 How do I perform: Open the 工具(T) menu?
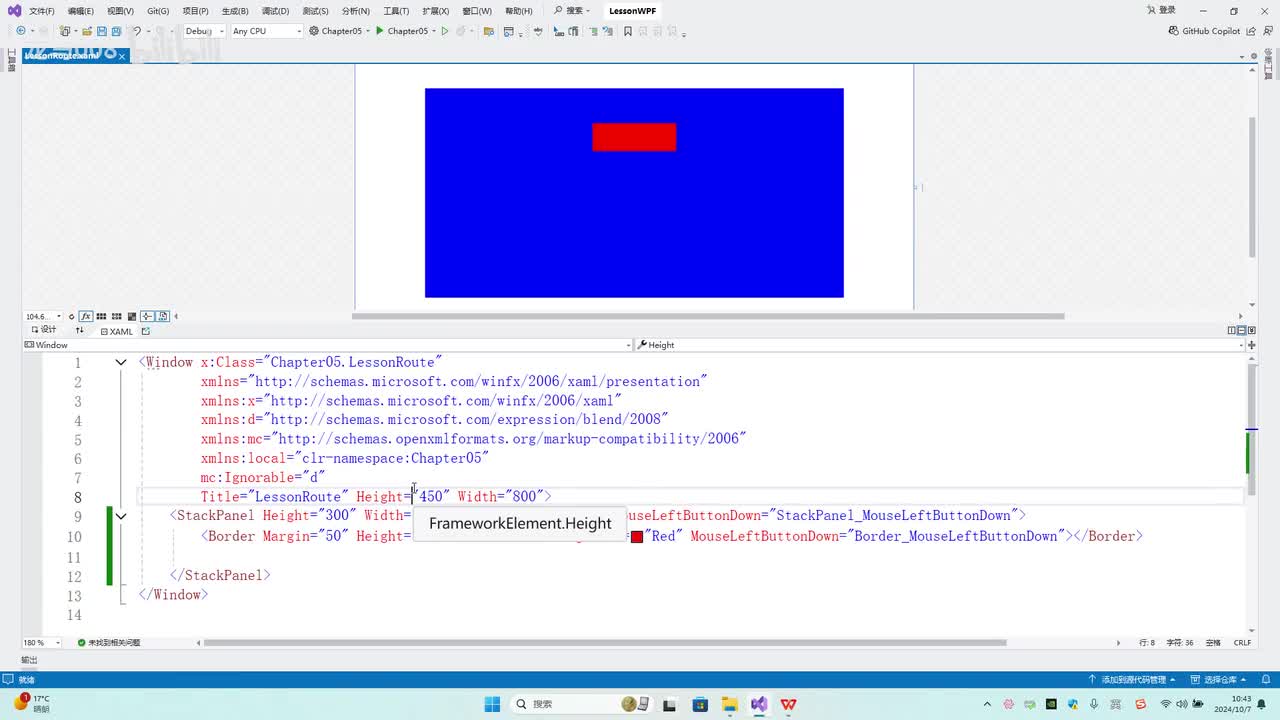pos(396,11)
